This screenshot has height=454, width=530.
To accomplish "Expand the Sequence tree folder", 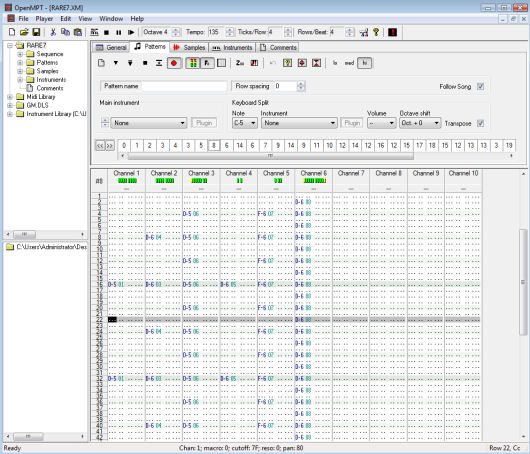I will 20,54.
